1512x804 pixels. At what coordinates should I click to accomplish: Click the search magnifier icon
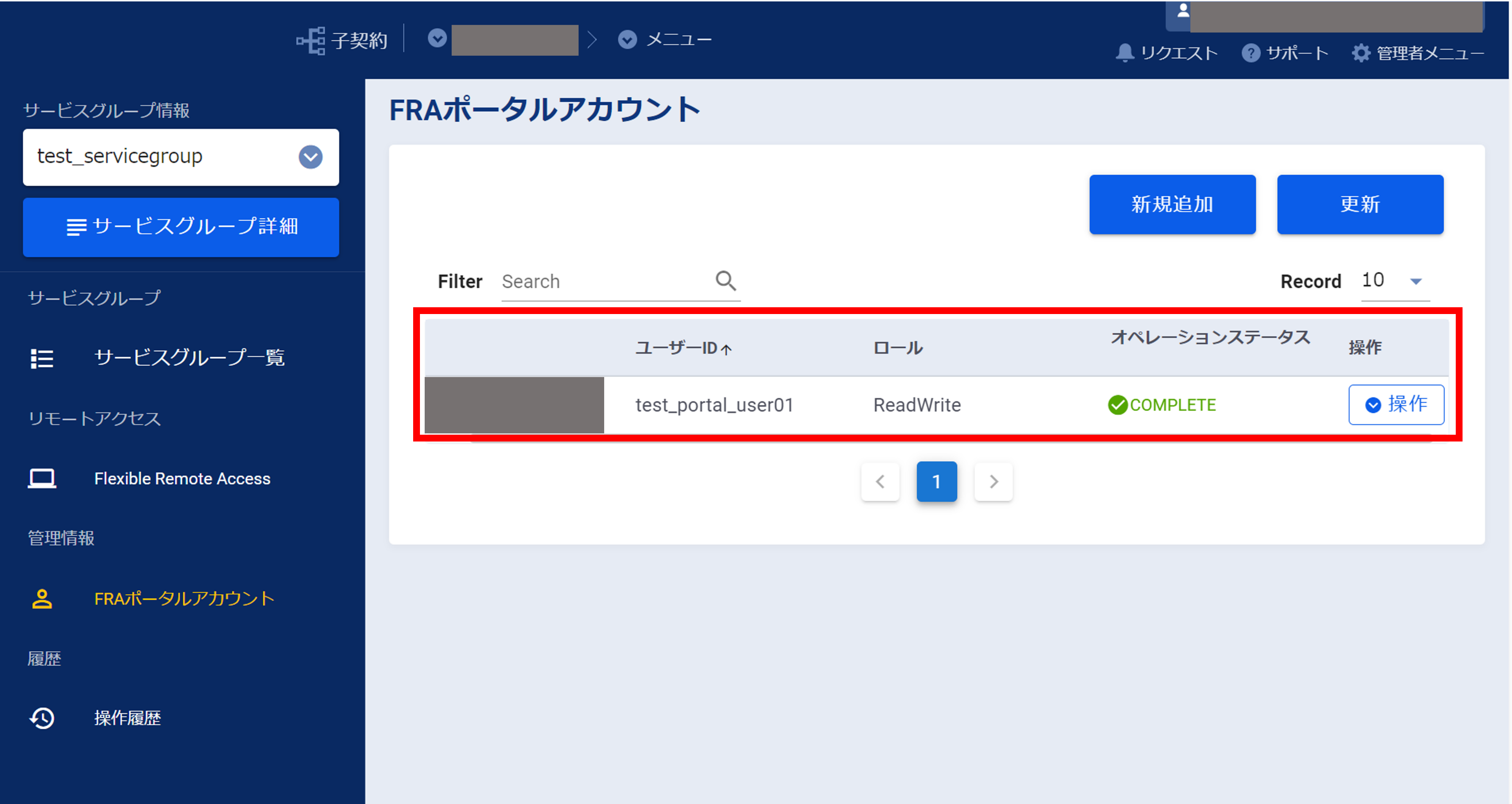(725, 281)
